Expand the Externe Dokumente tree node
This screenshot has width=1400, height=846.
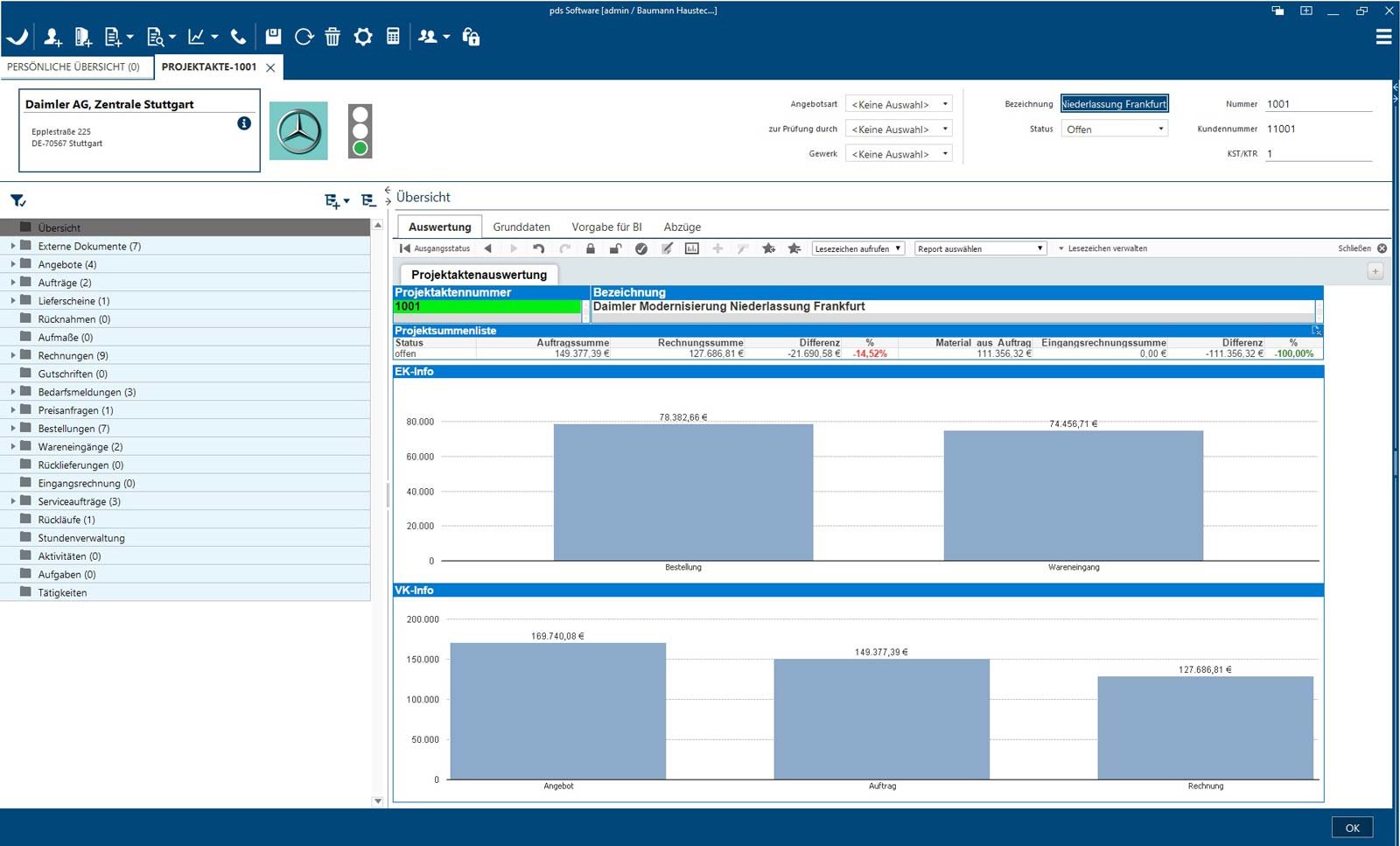pyautogui.click(x=13, y=246)
